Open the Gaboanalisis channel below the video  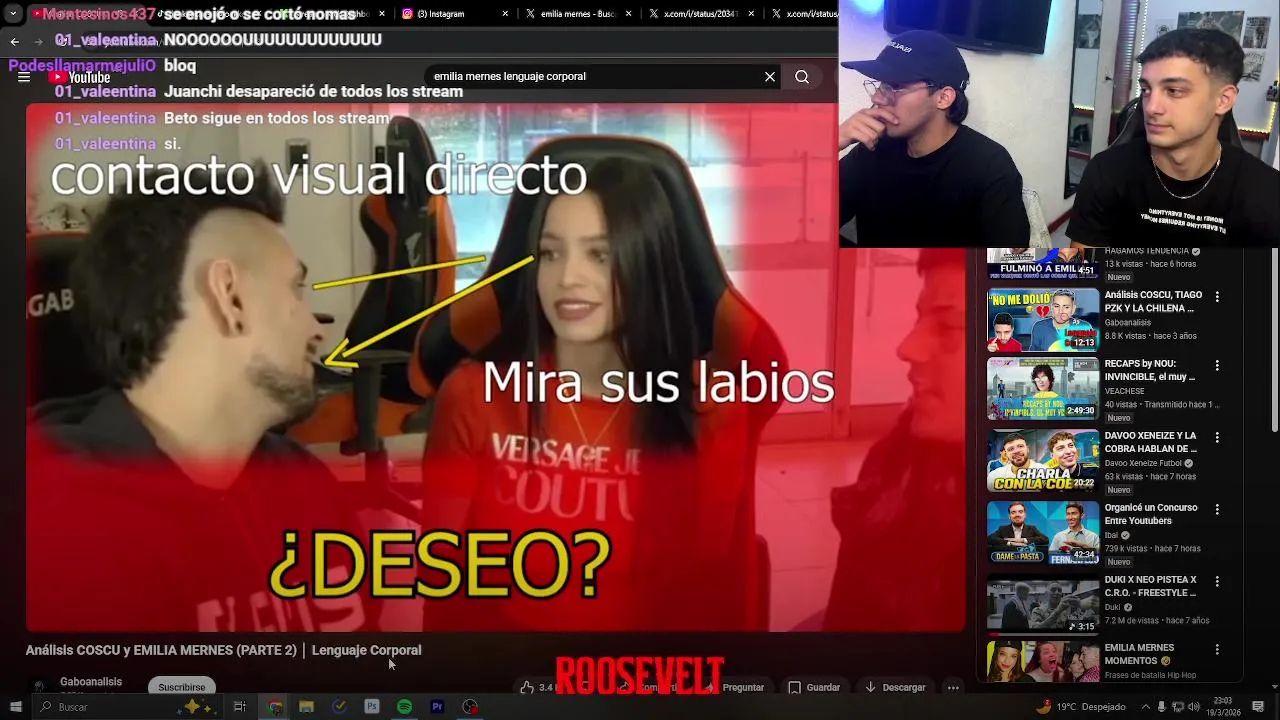pyautogui.click(x=91, y=682)
